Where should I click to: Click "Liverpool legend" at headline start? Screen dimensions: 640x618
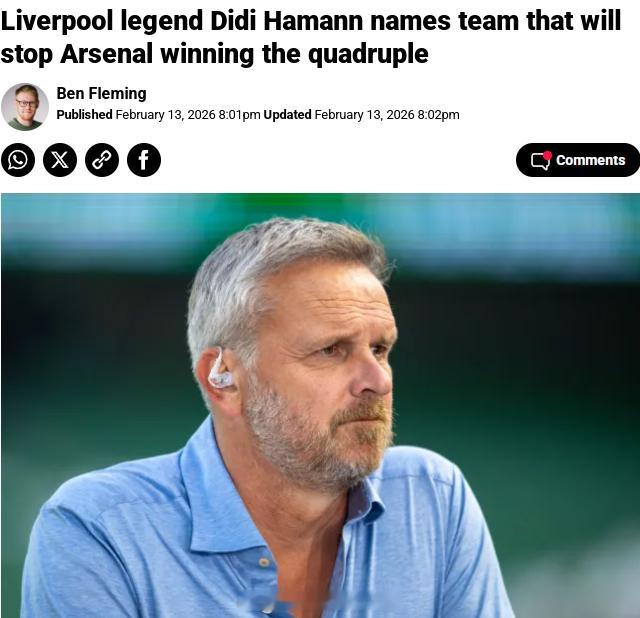tap(102, 21)
